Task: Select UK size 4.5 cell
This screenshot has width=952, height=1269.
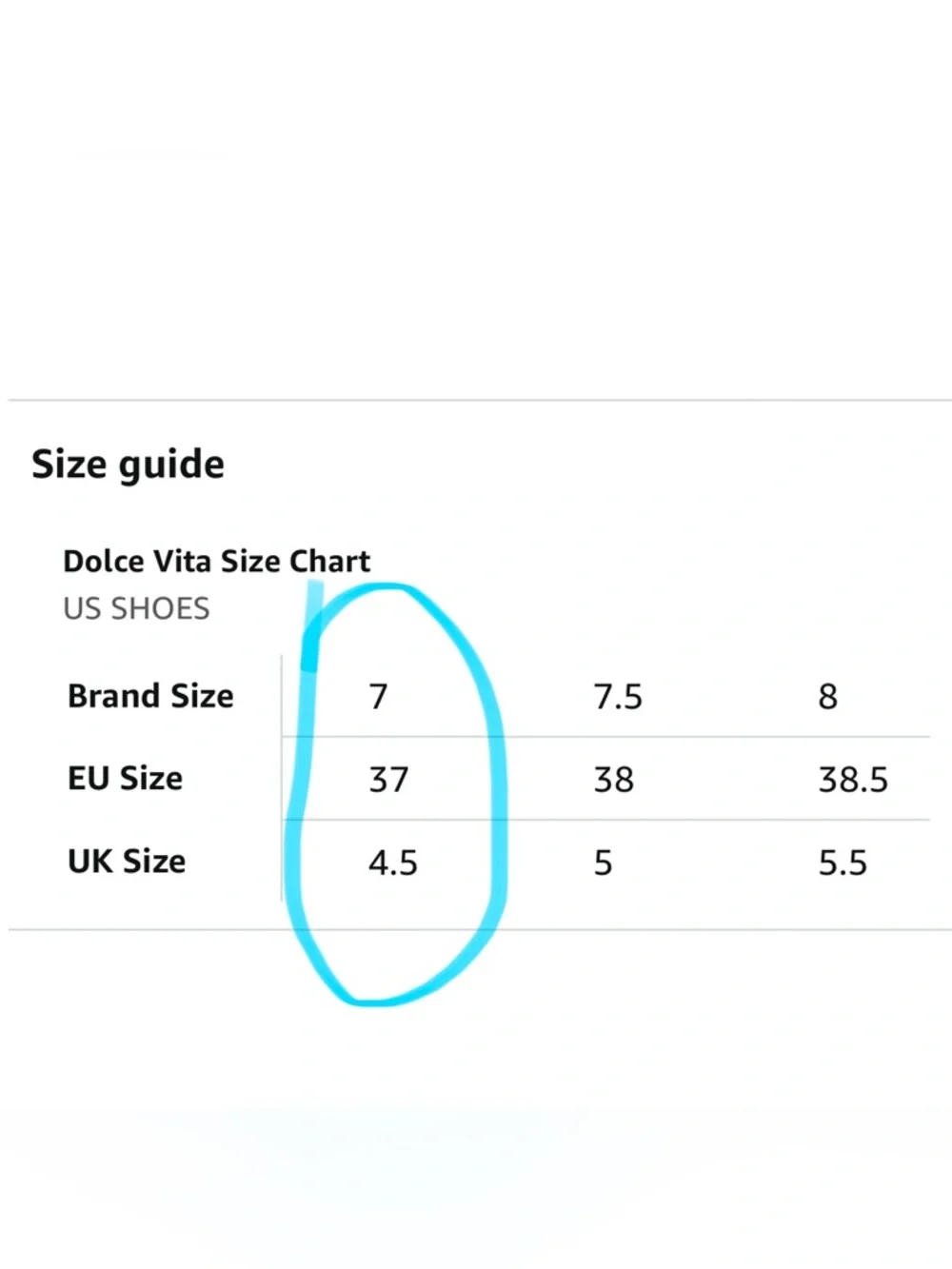Action: click(393, 863)
